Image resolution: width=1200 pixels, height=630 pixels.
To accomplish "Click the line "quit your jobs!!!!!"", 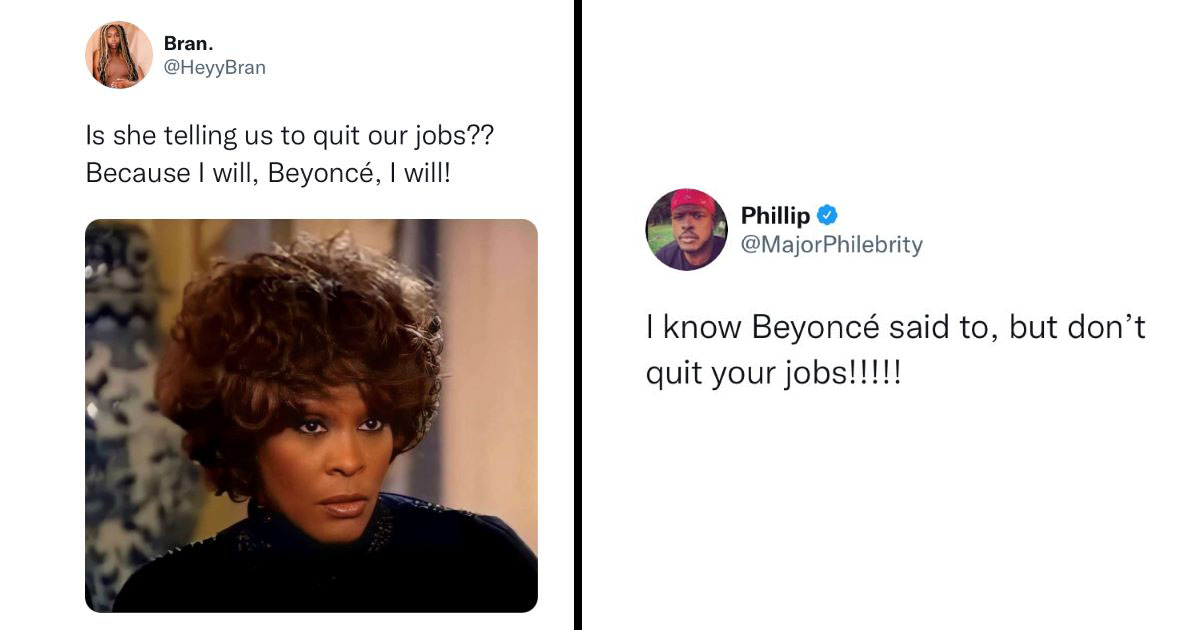I will tap(773, 371).
